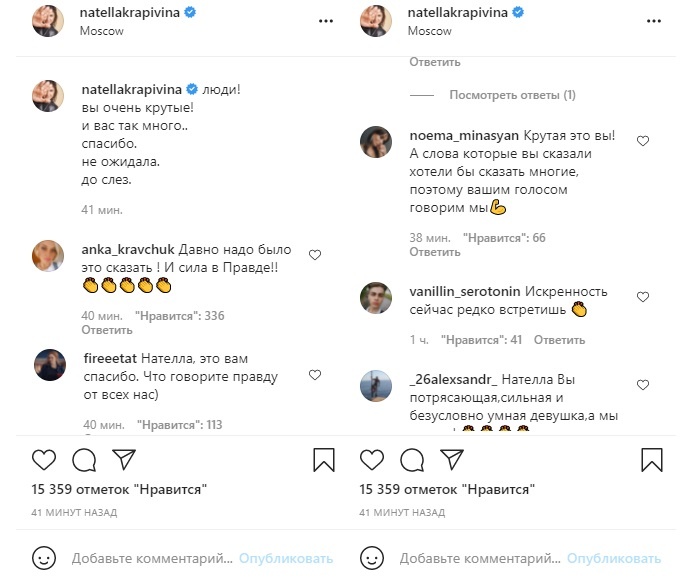Save the post with right bookmark icon
The image size is (700, 582).
(652, 460)
